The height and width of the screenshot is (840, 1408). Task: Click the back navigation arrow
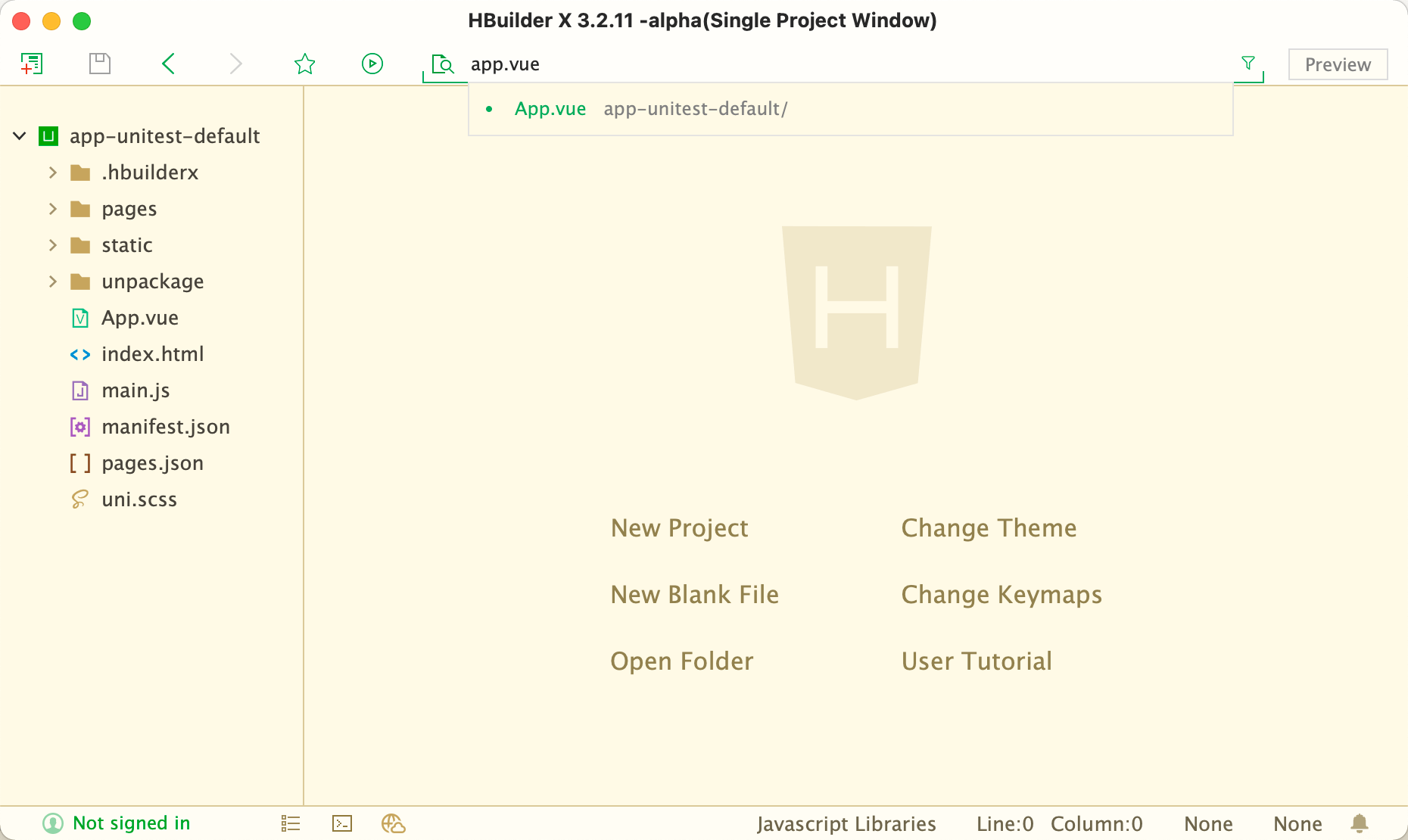(168, 64)
